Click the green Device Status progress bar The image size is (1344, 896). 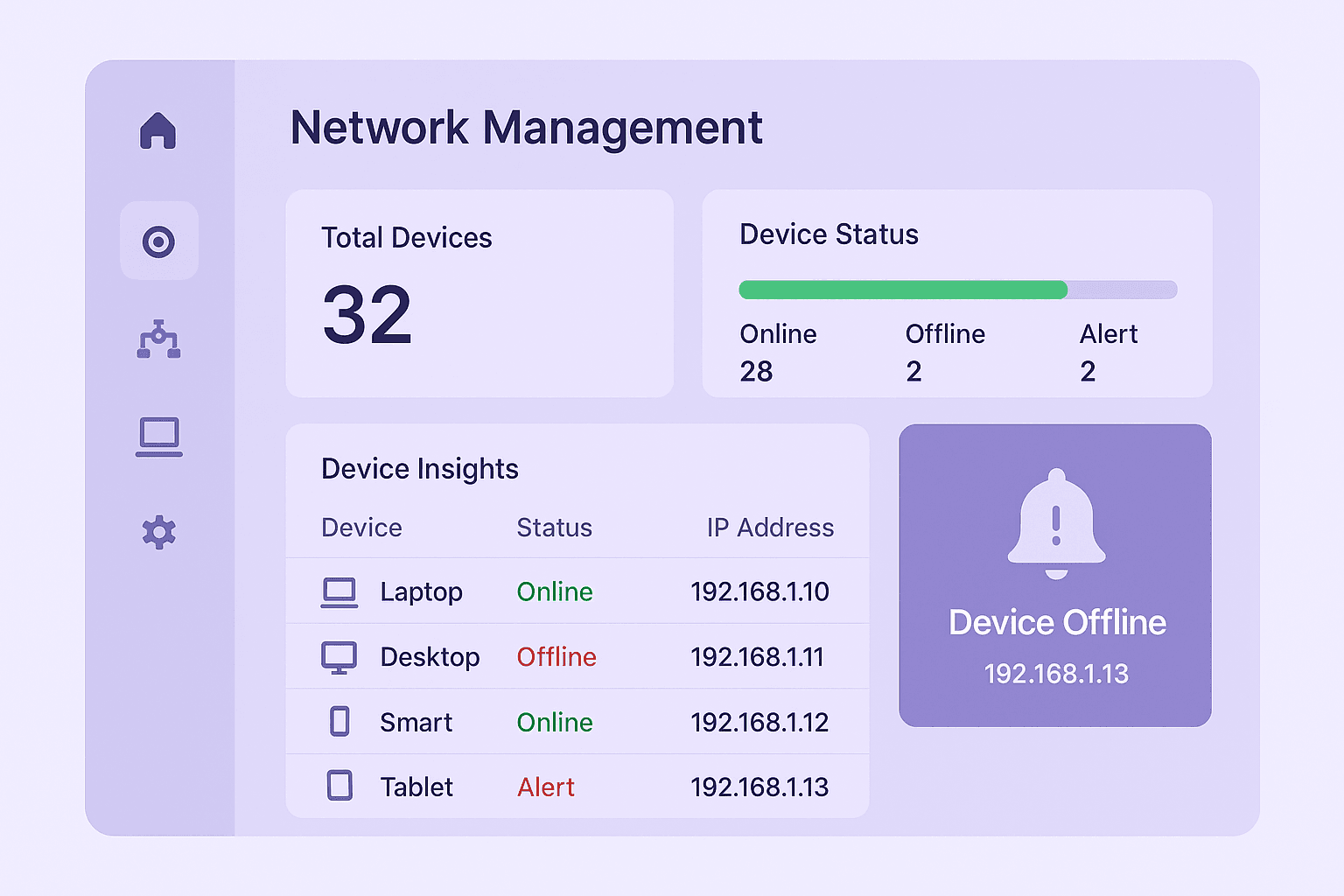tap(901, 289)
